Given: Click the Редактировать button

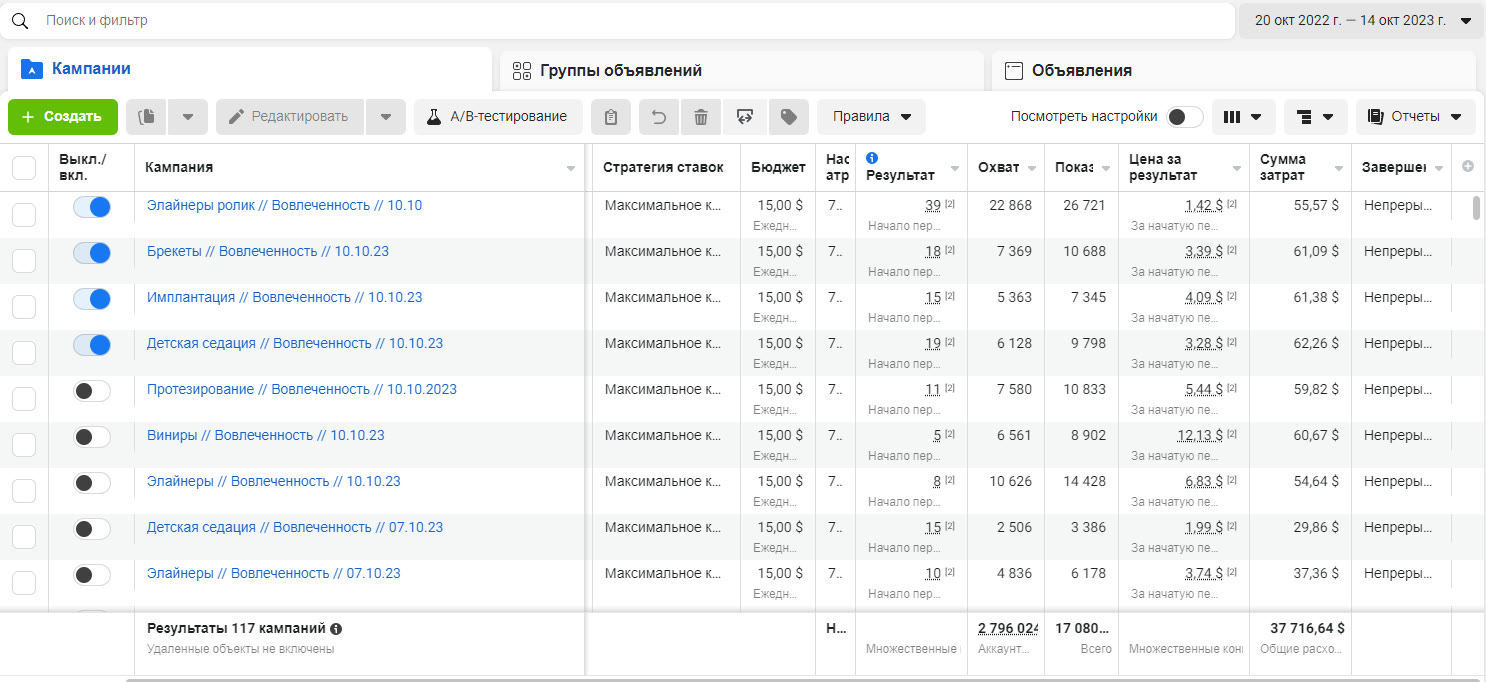Looking at the screenshot, I should click(x=291, y=117).
